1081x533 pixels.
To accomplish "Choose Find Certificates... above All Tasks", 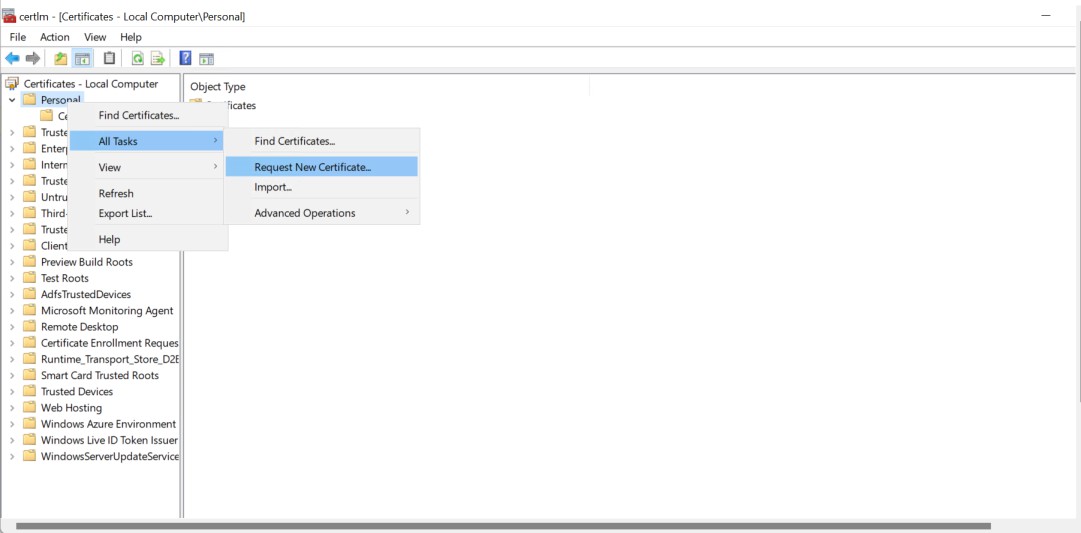I will (x=148, y=115).
